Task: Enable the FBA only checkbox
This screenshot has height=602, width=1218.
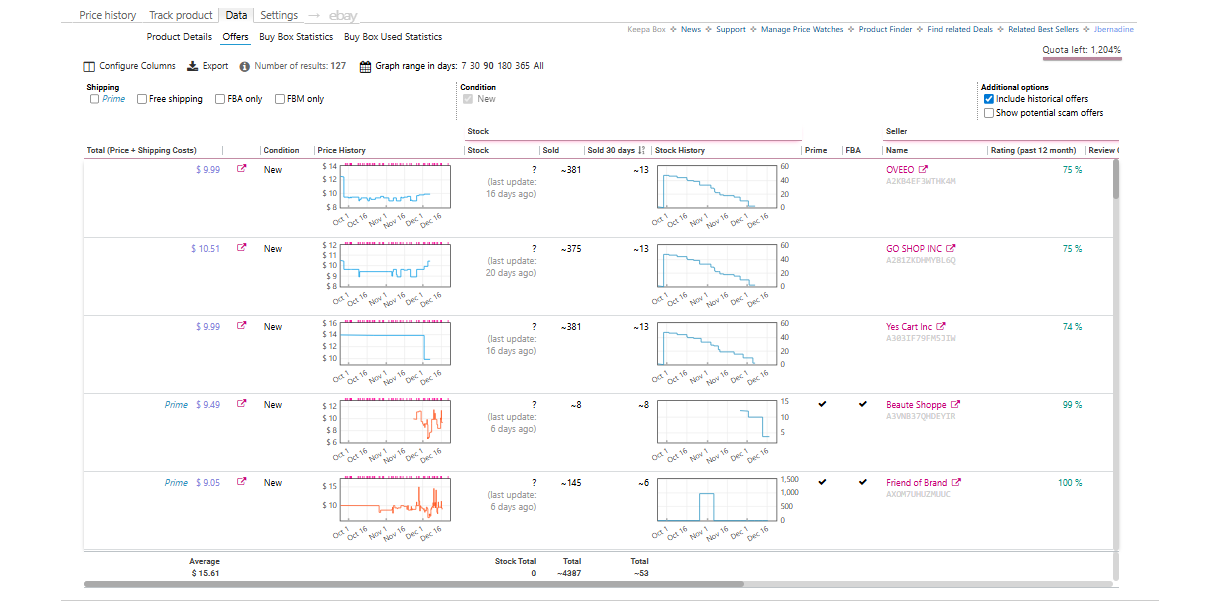Action: (x=220, y=99)
